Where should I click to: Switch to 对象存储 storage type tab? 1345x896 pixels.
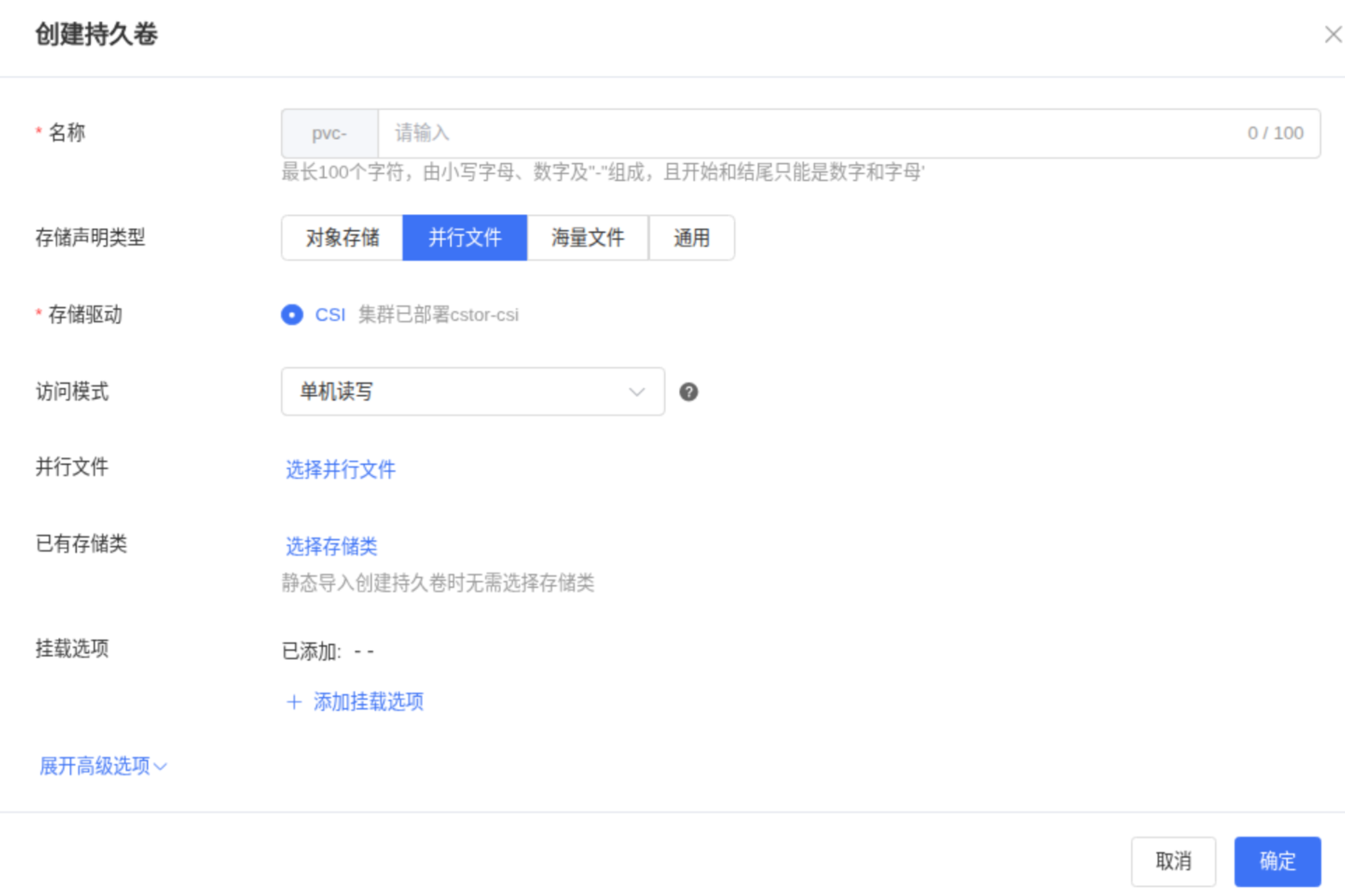[342, 238]
